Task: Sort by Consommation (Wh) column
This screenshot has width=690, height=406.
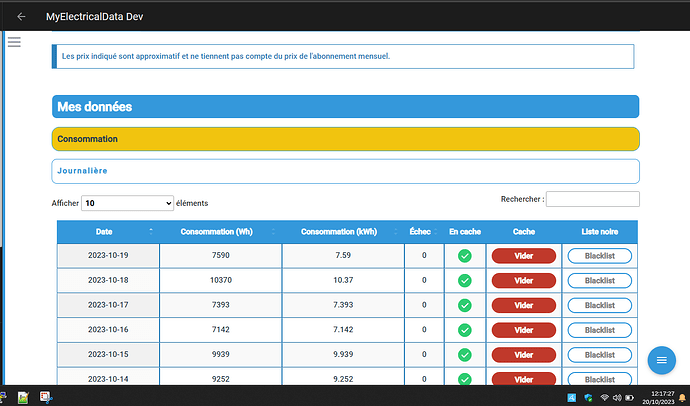Action: pos(220,232)
